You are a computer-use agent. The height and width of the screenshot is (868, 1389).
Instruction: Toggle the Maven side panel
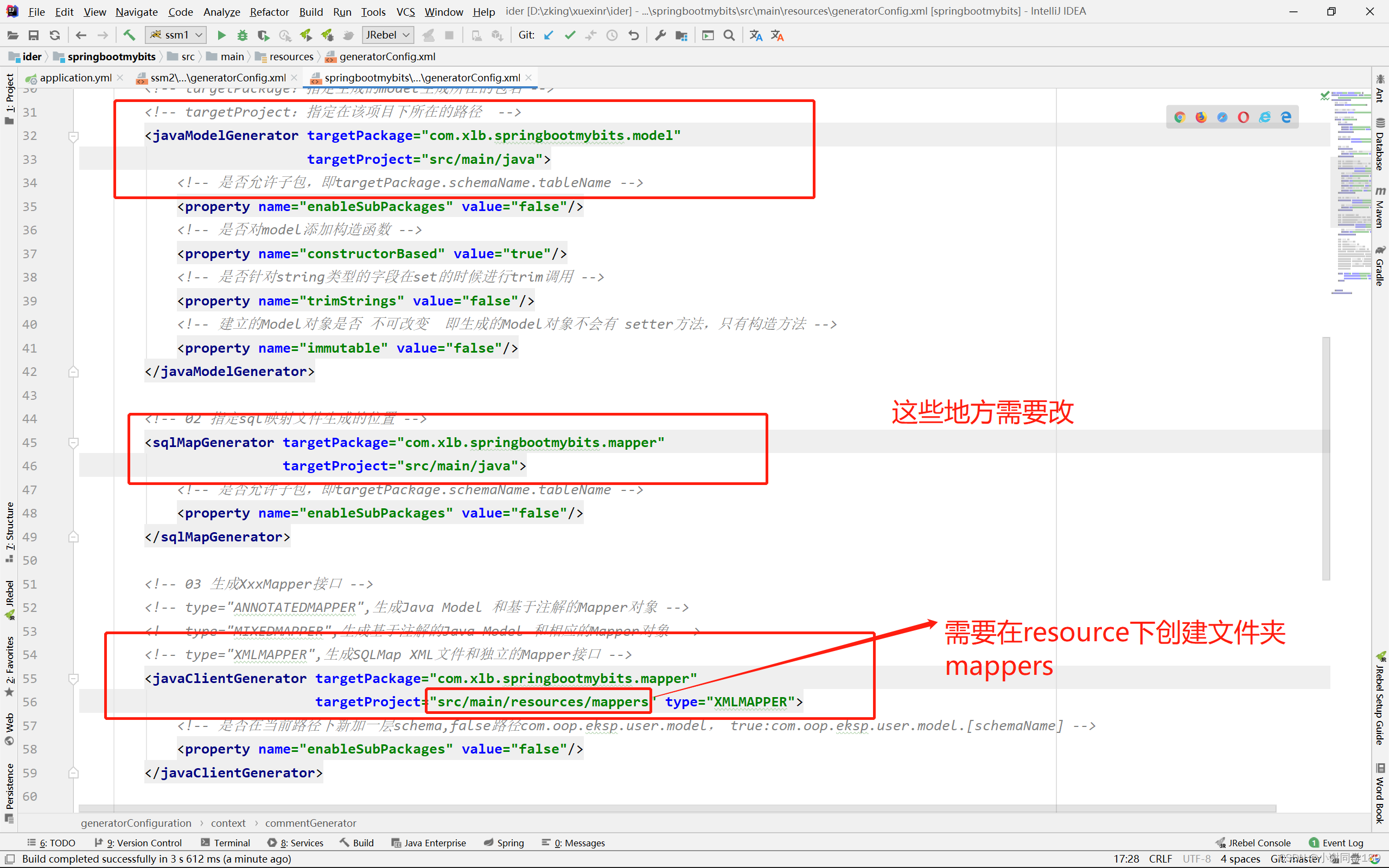tap(1380, 207)
